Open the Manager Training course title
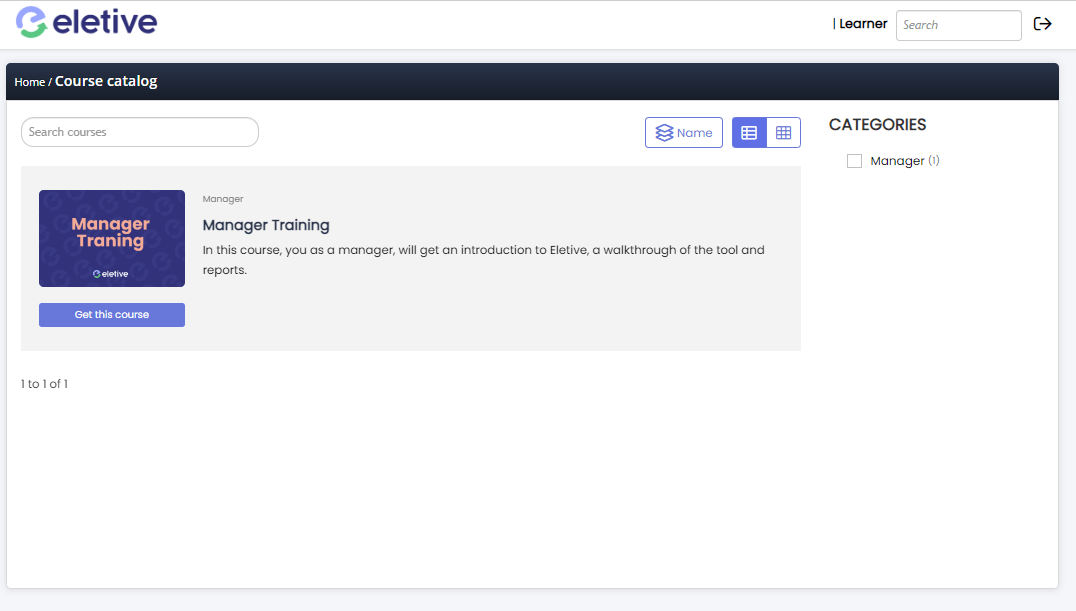Screen dimensions: 1076x611 coord(266,225)
